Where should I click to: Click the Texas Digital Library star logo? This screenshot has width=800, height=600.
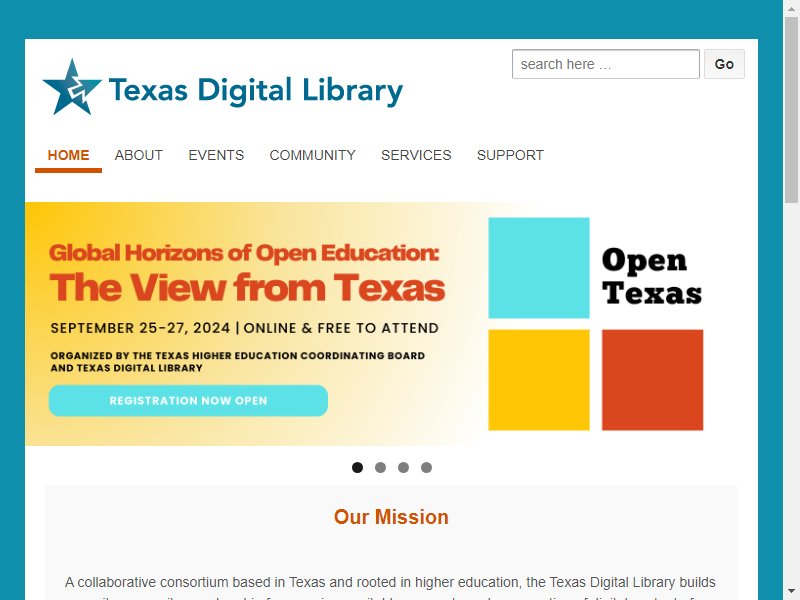click(72, 87)
